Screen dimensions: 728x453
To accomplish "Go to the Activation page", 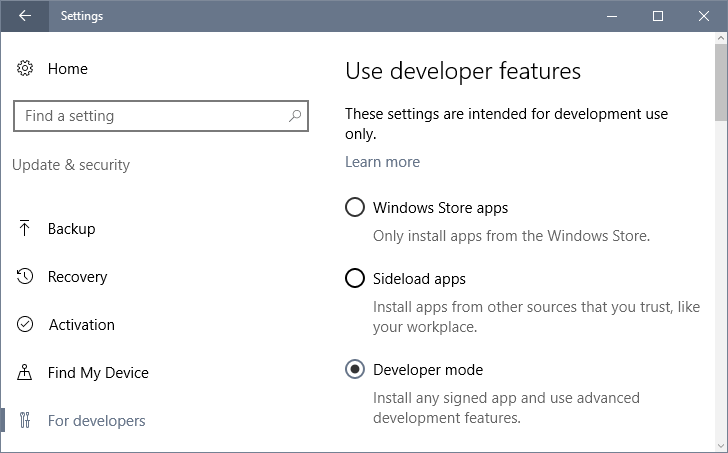I will click(82, 325).
